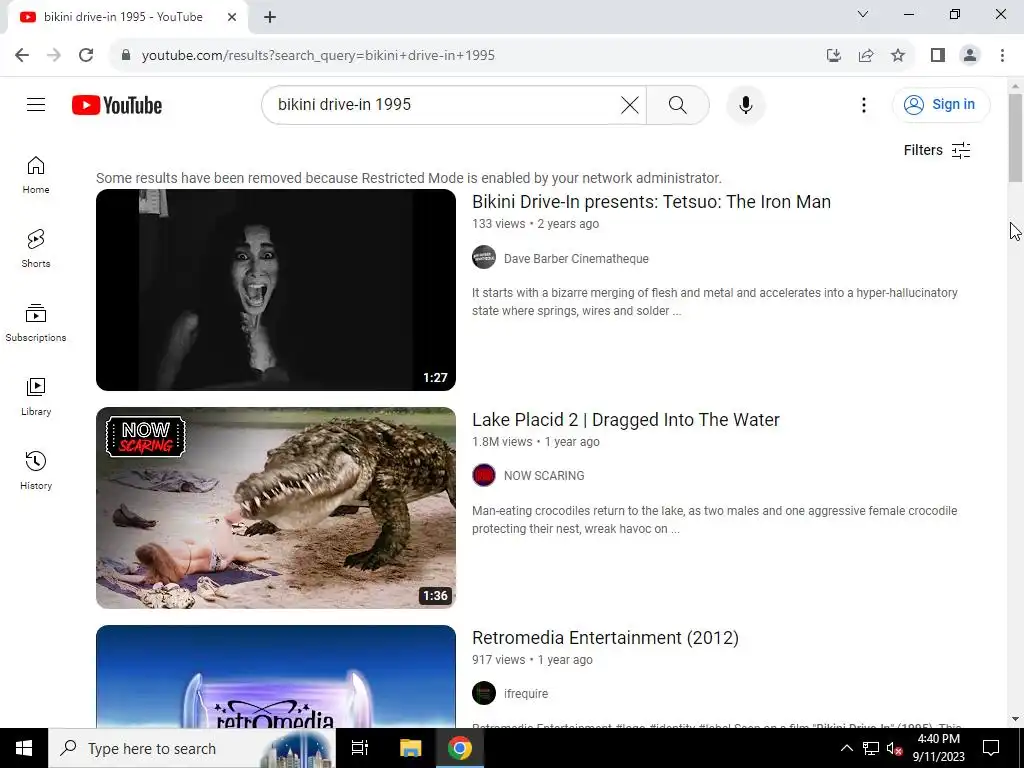Click the Tetsuo description text snippet
Image resolution: width=1024 pixels, height=768 pixels.
714,302
